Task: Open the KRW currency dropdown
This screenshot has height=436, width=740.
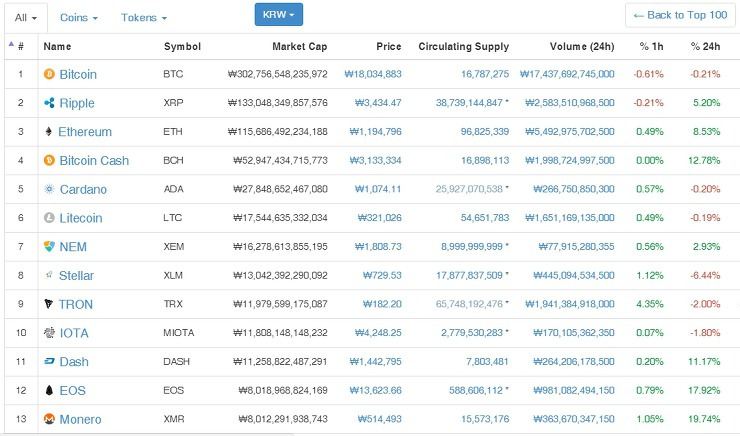Action: tap(278, 15)
